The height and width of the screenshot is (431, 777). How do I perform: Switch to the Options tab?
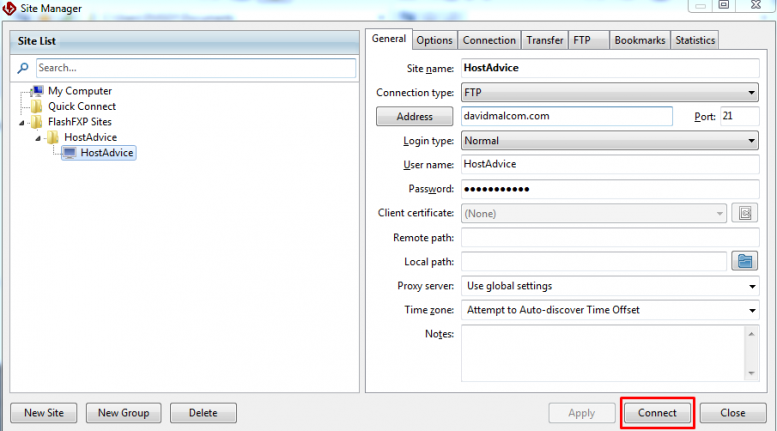tap(435, 40)
